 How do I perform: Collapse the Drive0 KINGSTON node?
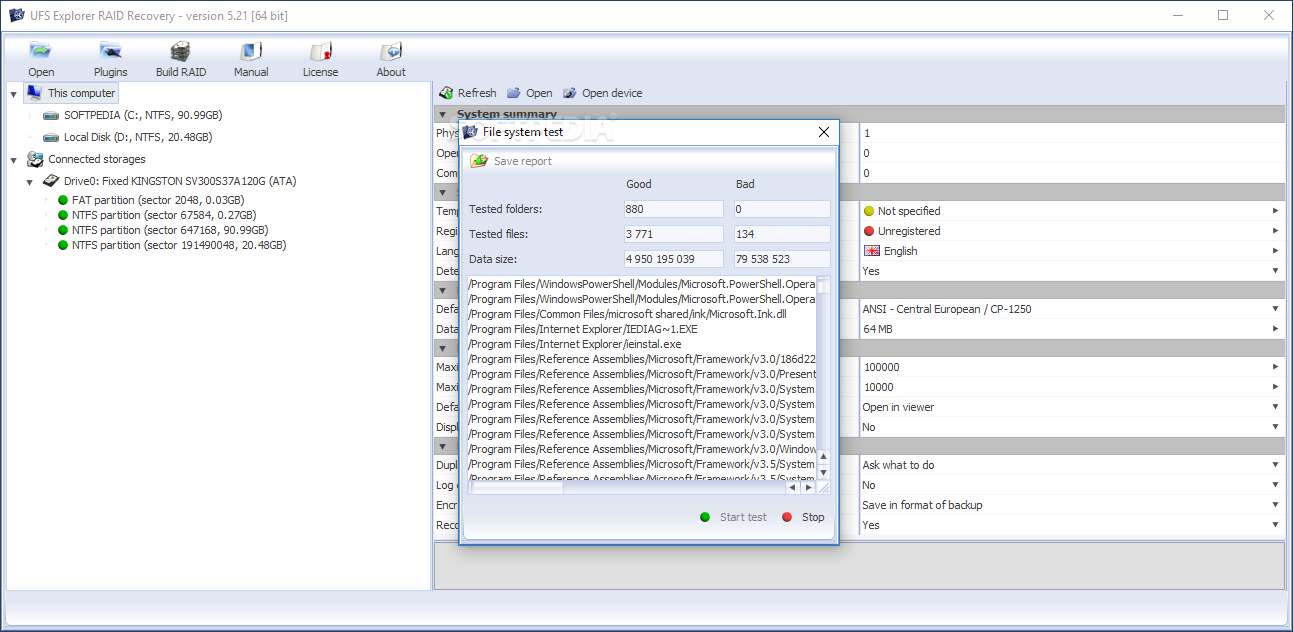[x=30, y=182]
